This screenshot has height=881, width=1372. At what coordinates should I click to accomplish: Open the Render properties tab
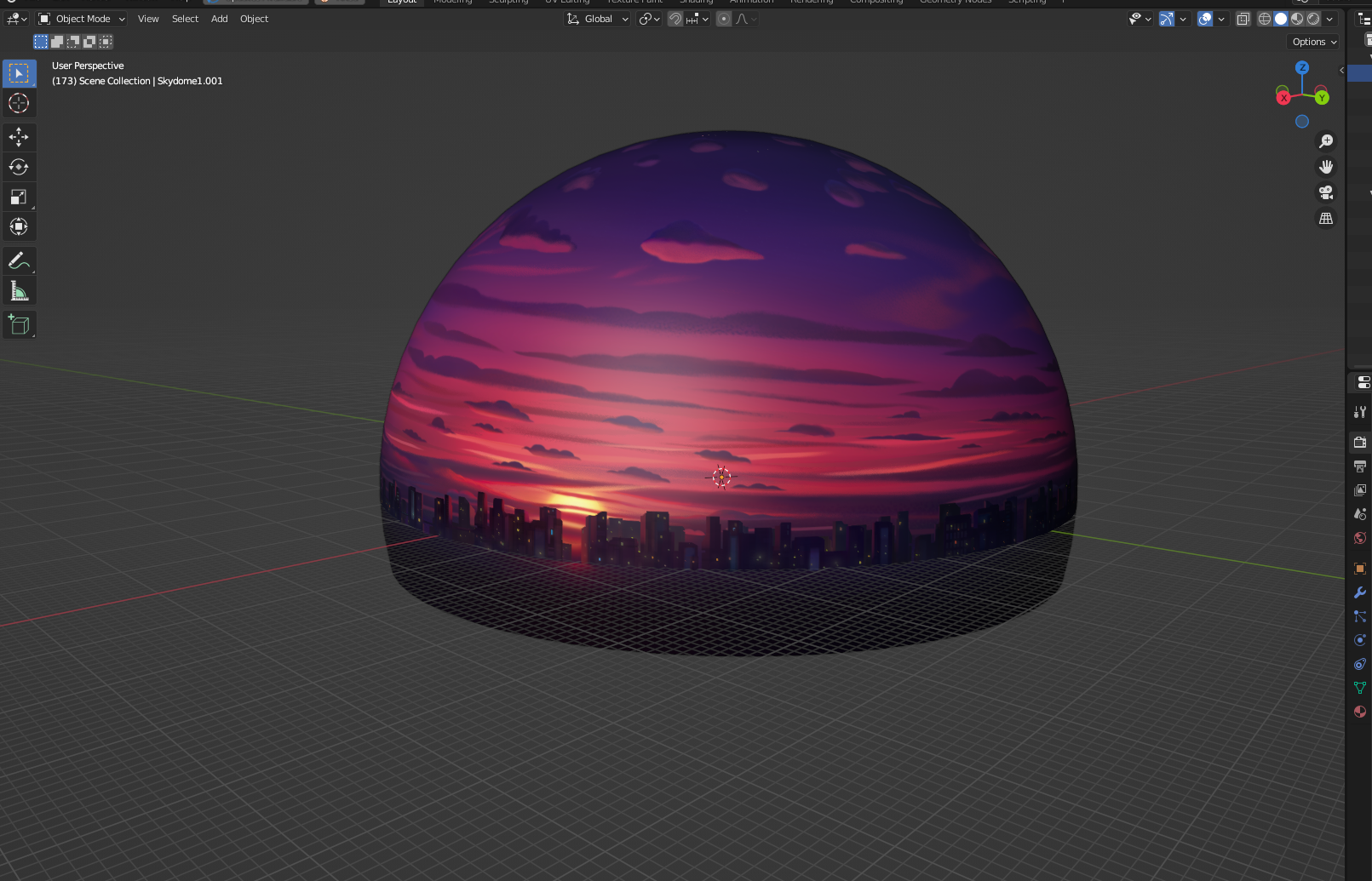[x=1360, y=442]
